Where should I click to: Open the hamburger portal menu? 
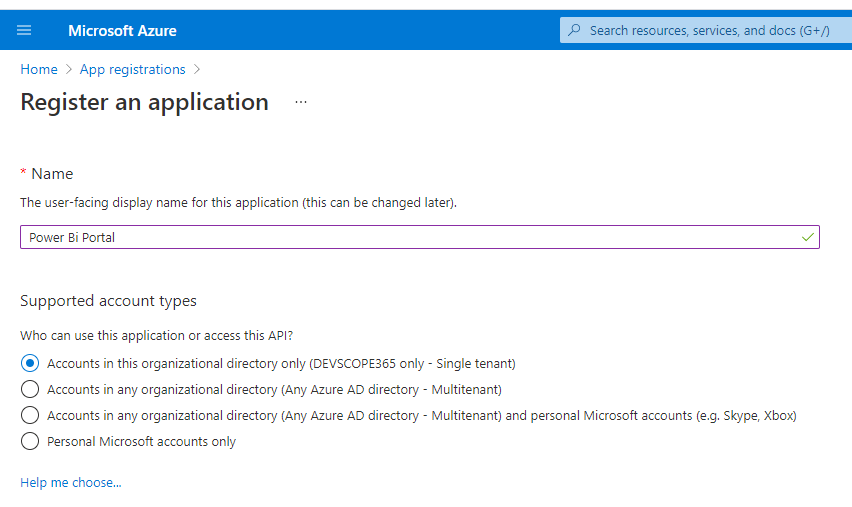pos(24,30)
